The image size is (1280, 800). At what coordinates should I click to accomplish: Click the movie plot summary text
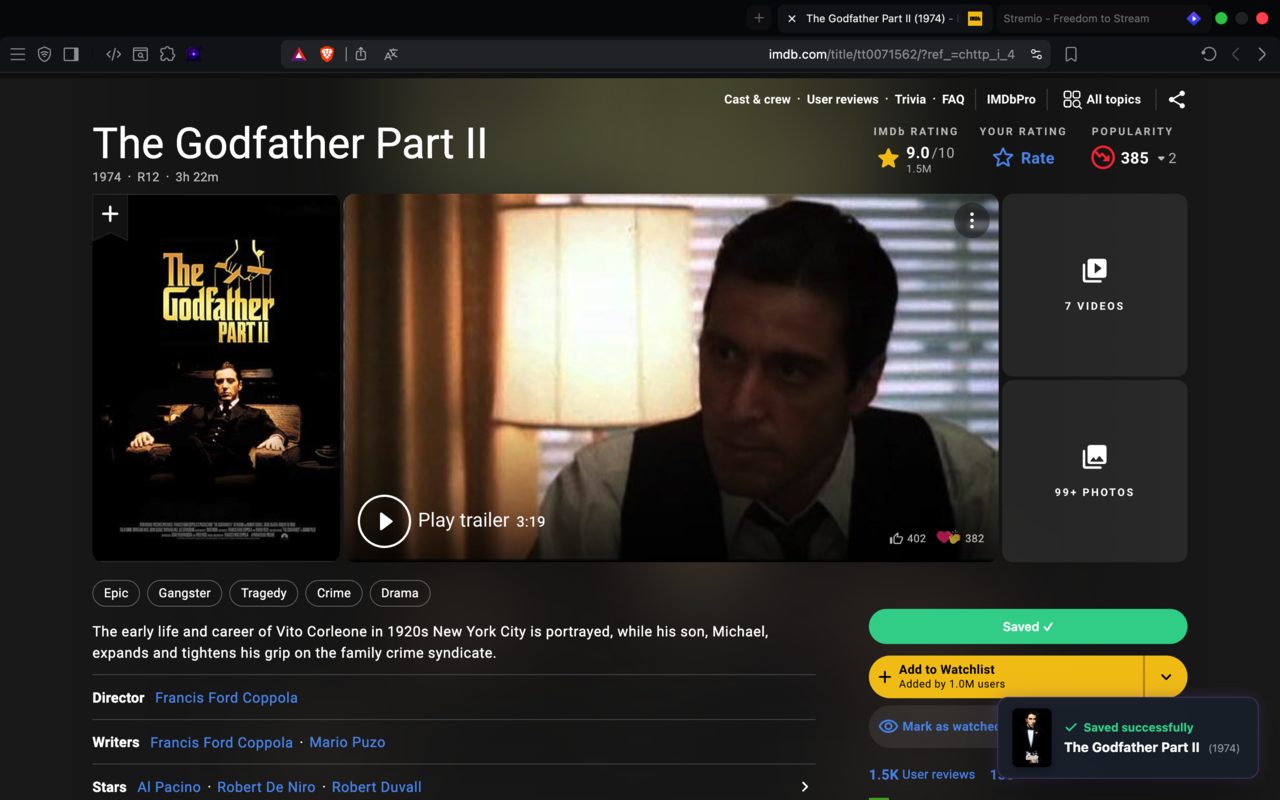(430, 642)
